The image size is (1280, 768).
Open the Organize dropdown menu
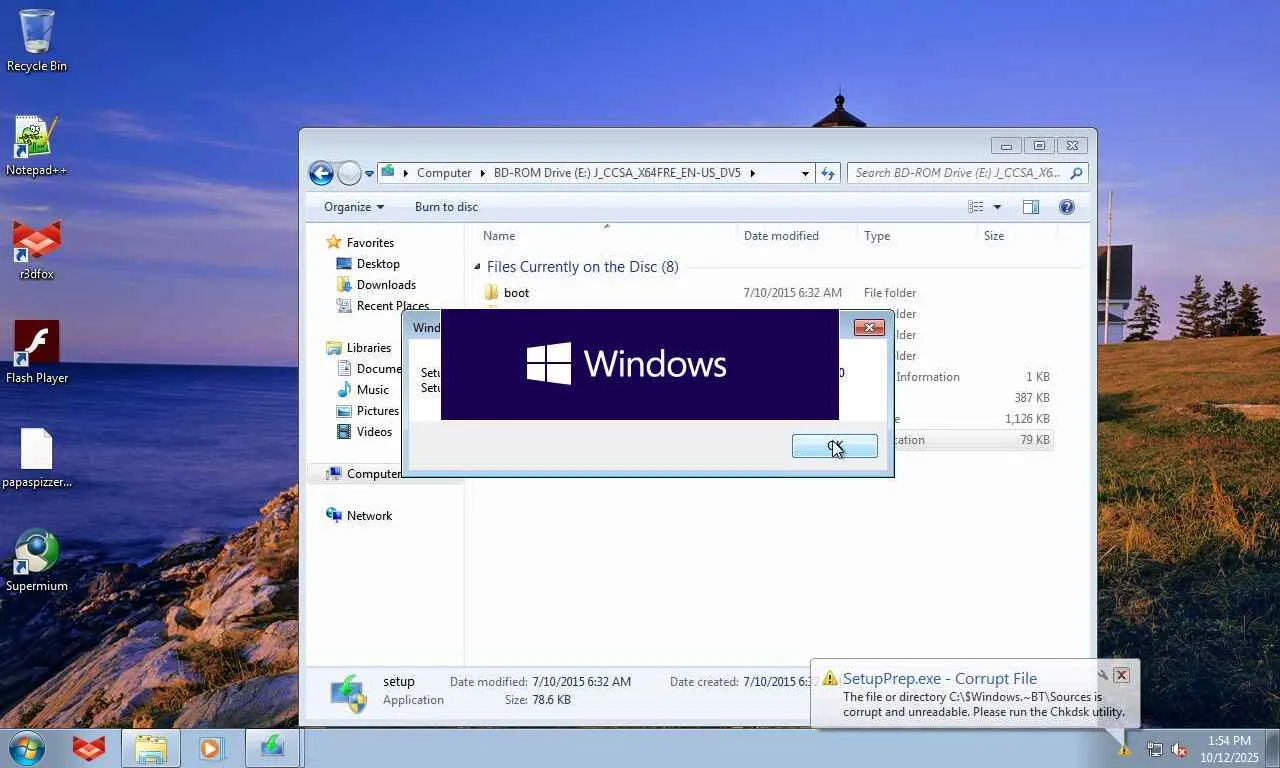coord(354,207)
